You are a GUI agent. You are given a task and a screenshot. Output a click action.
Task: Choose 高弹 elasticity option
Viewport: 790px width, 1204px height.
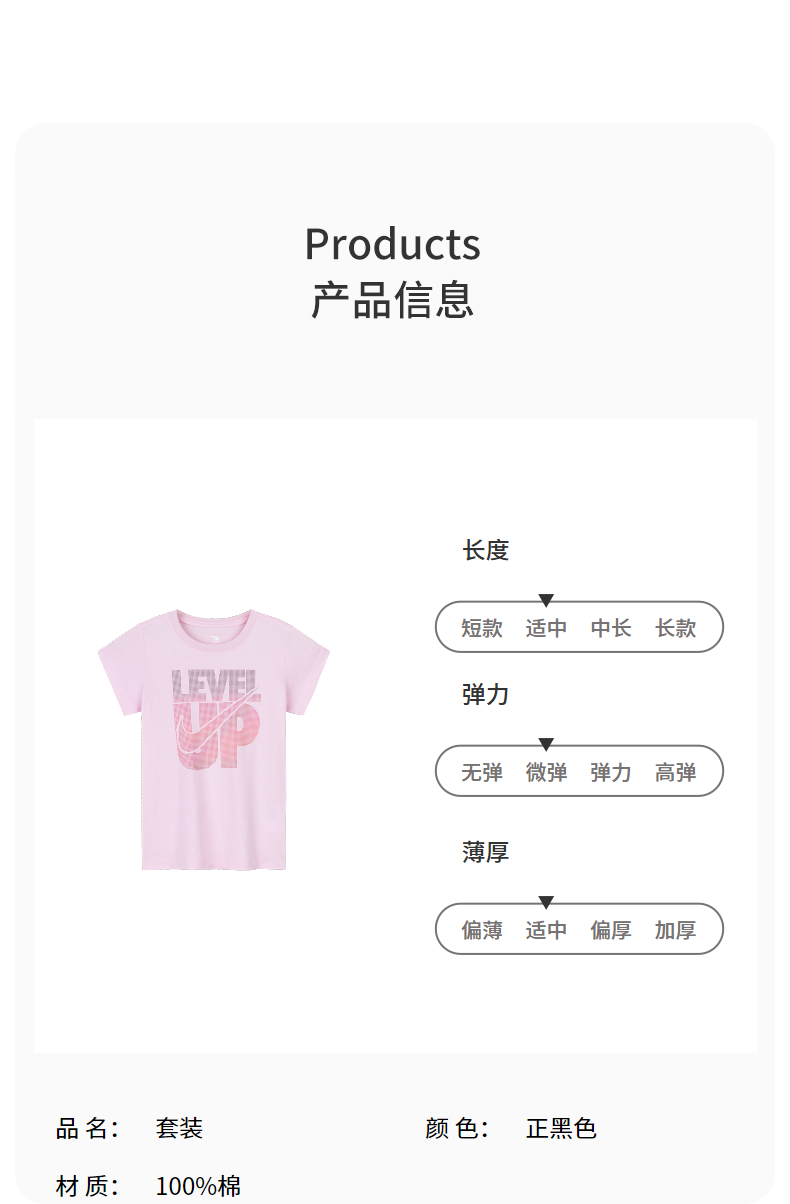pyautogui.click(x=676, y=772)
